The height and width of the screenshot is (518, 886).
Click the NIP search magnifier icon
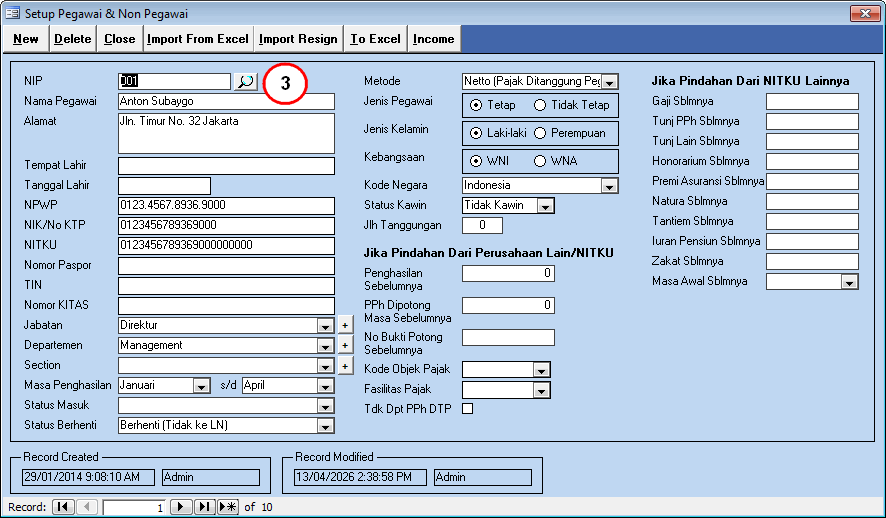[x=245, y=82]
